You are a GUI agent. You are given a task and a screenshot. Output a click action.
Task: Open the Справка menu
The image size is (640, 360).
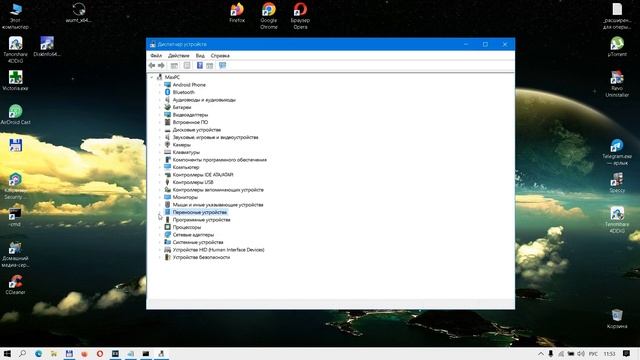tap(220, 56)
